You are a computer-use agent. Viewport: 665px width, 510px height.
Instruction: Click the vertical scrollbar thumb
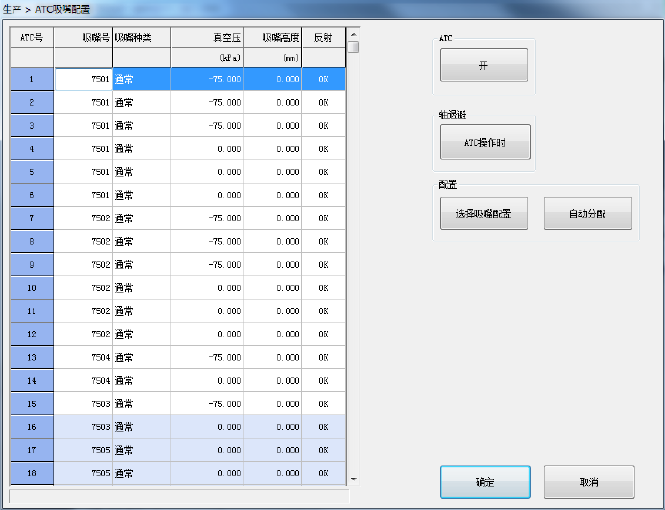pyautogui.click(x=353, y=47)
